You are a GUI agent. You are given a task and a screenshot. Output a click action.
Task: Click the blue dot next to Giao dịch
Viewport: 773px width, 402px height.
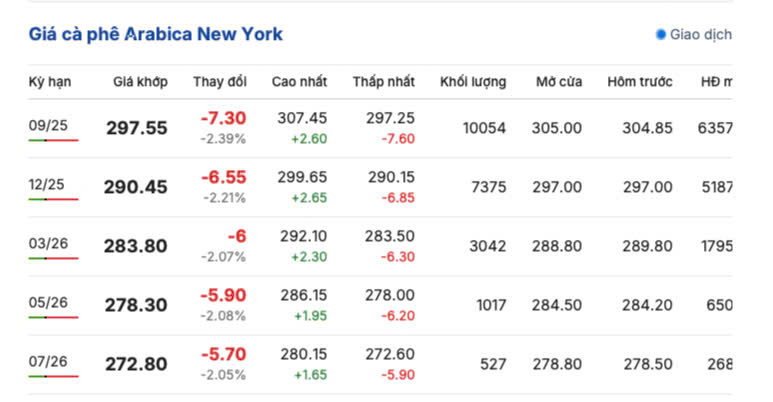[660, 34]
